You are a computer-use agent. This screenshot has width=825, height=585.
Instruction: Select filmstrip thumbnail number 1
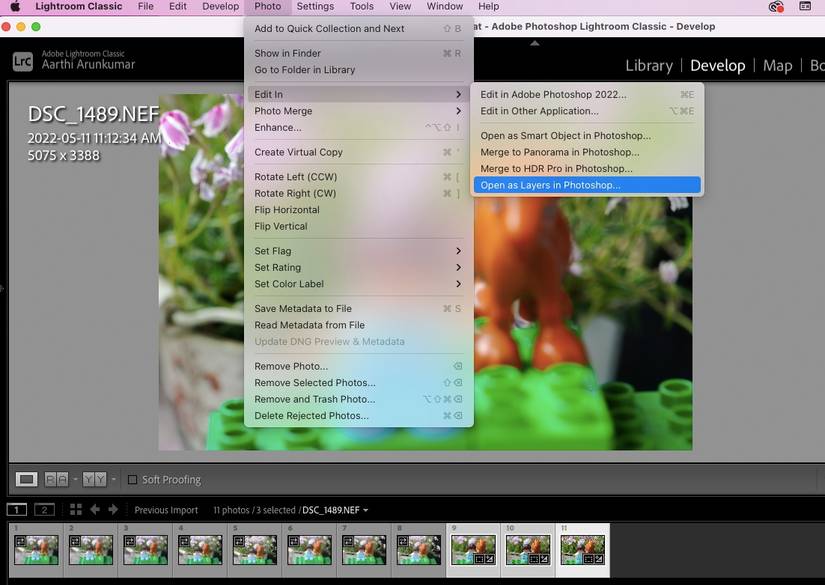pos(36,550)
